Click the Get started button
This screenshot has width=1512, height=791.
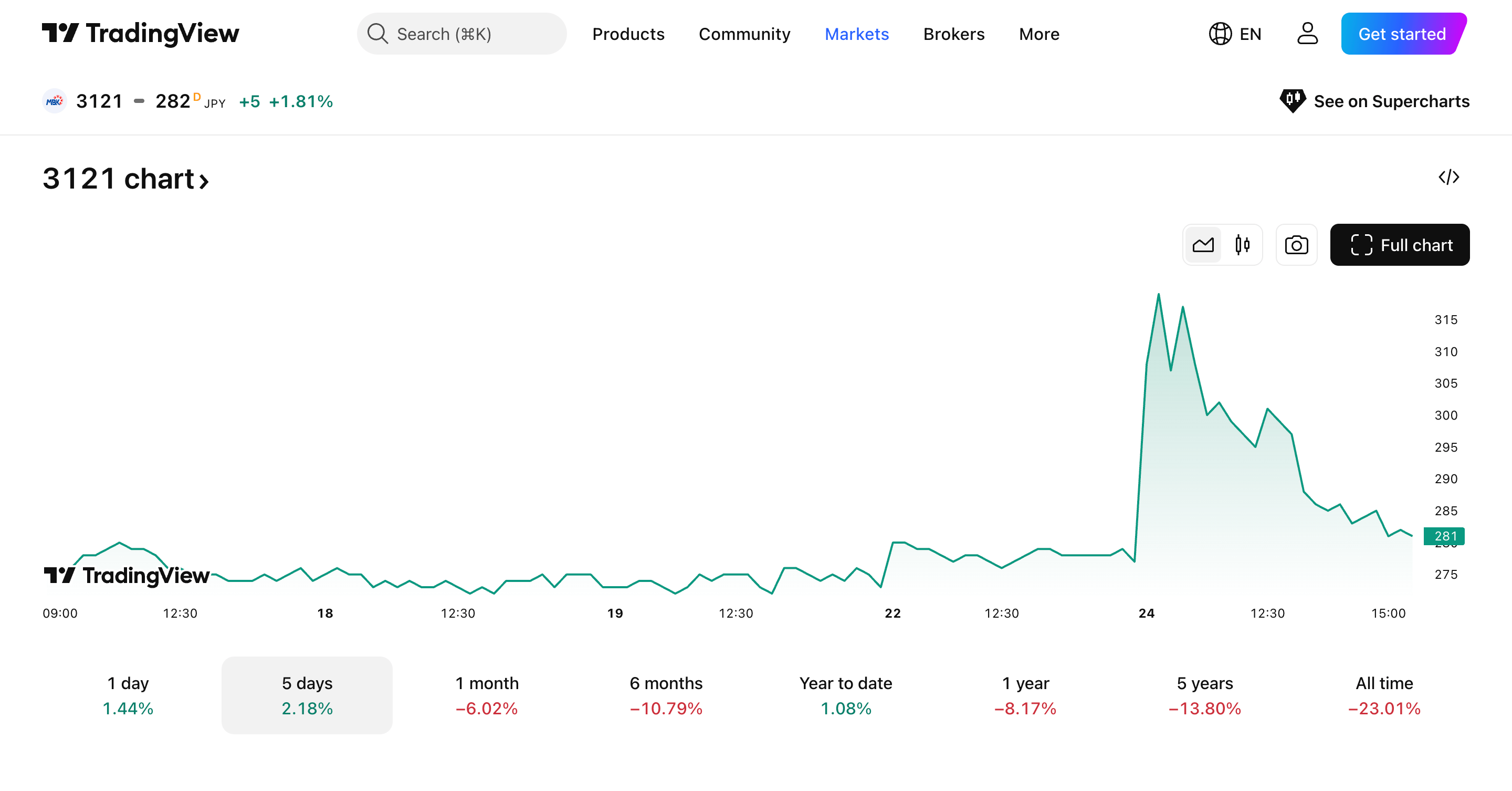point(1402,34)
